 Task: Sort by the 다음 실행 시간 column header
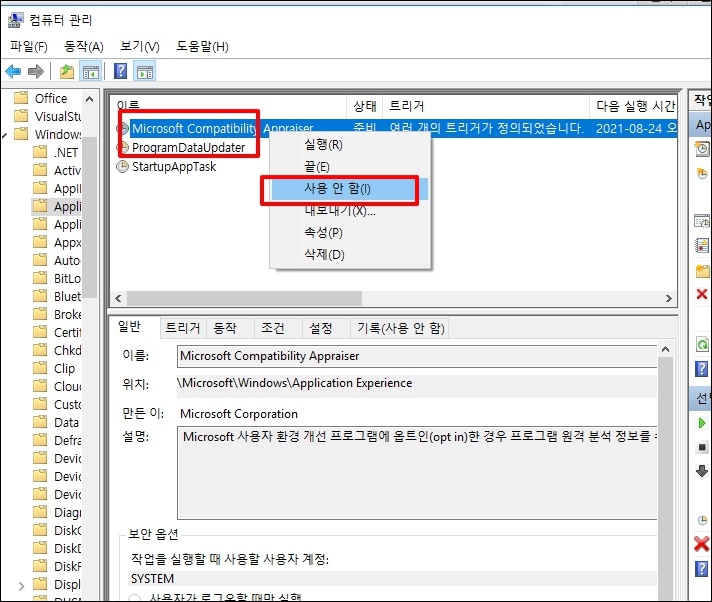634,106
